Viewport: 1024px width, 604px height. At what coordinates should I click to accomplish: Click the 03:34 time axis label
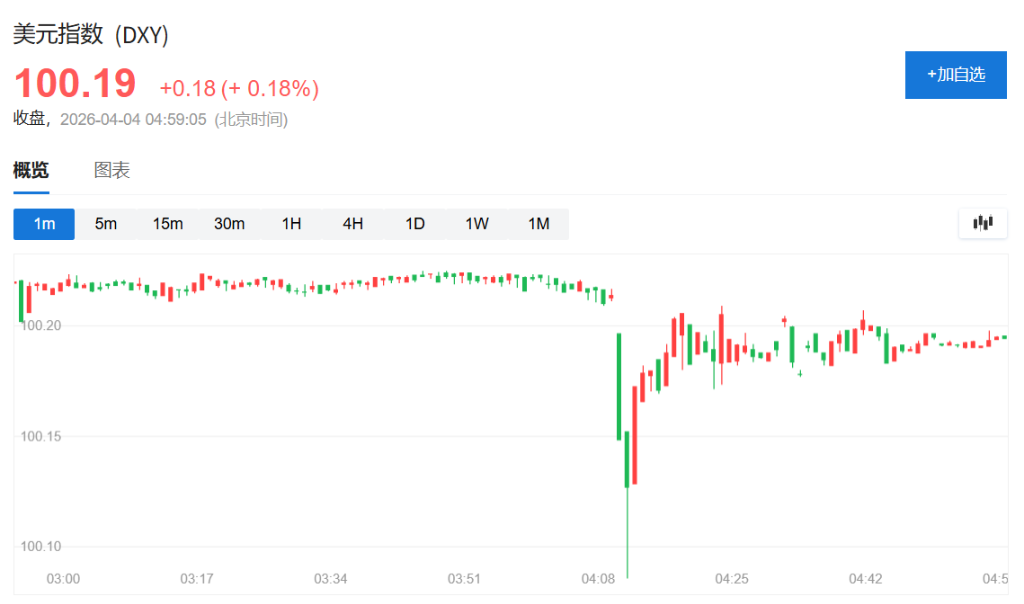click(330, 579)
